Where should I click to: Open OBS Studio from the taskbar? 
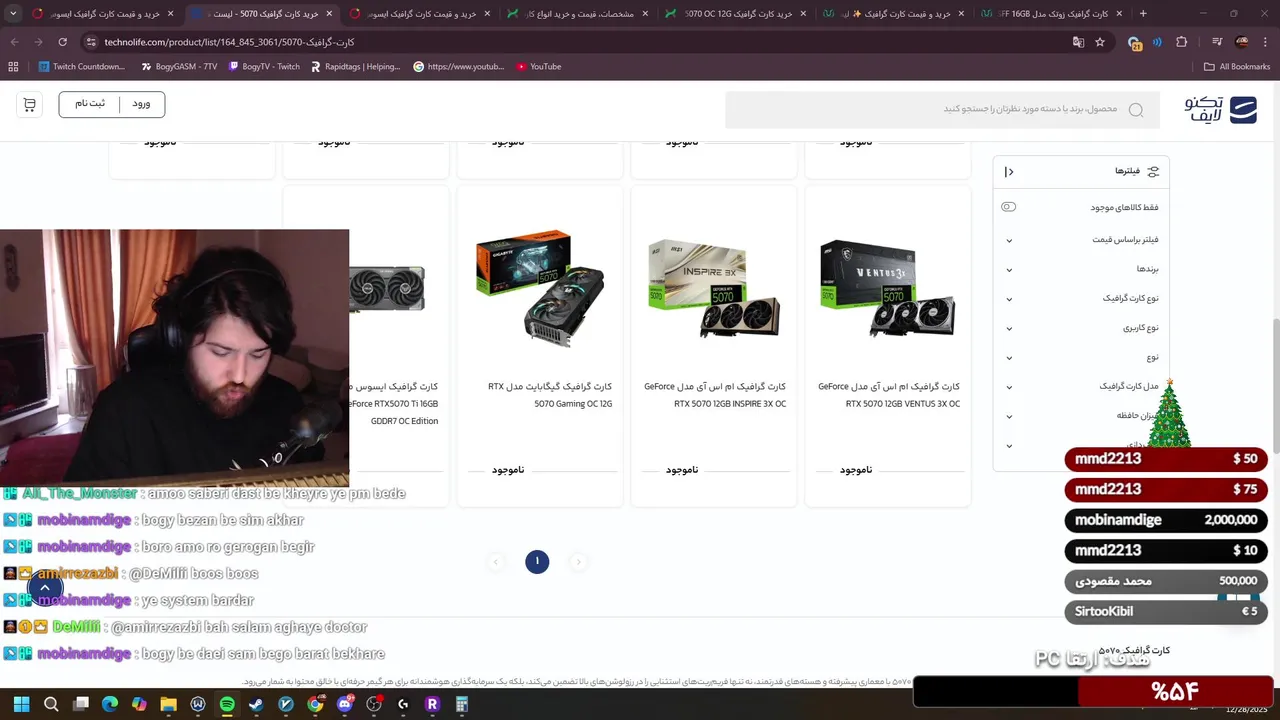coord(374,704)
